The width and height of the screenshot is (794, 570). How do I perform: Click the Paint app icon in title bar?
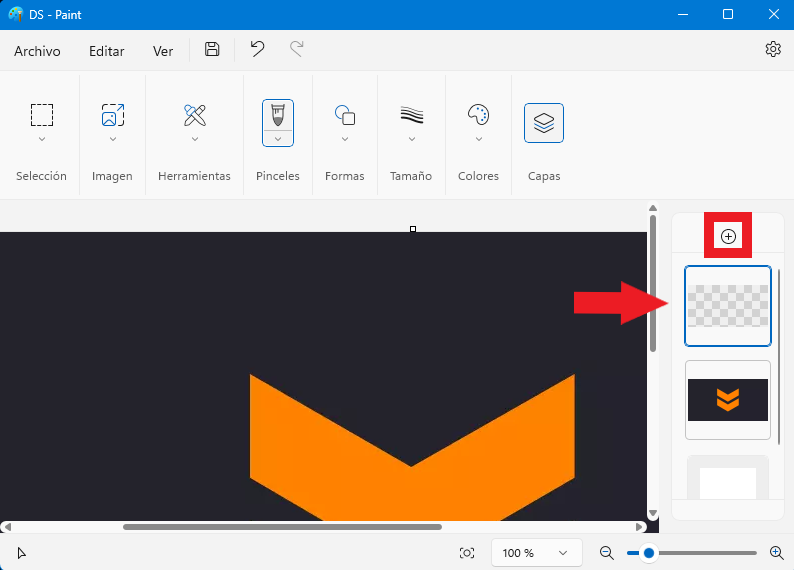[16, 14]
